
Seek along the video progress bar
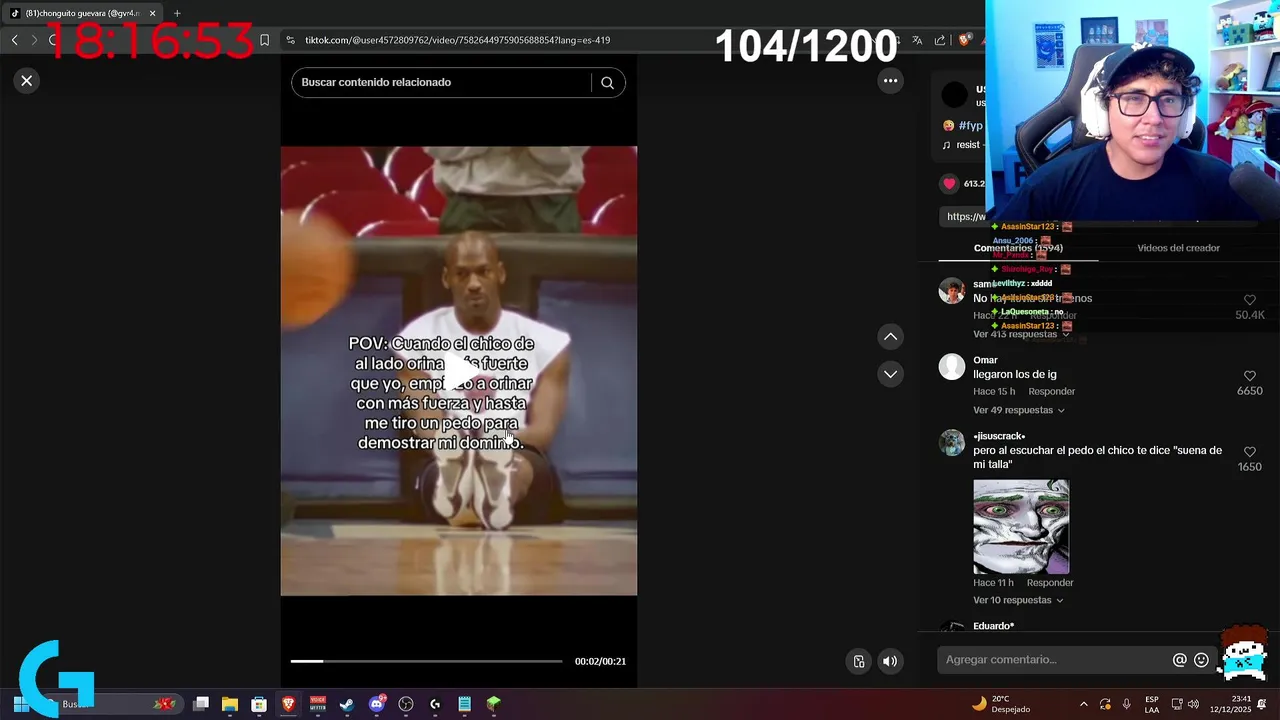point(426,661)
